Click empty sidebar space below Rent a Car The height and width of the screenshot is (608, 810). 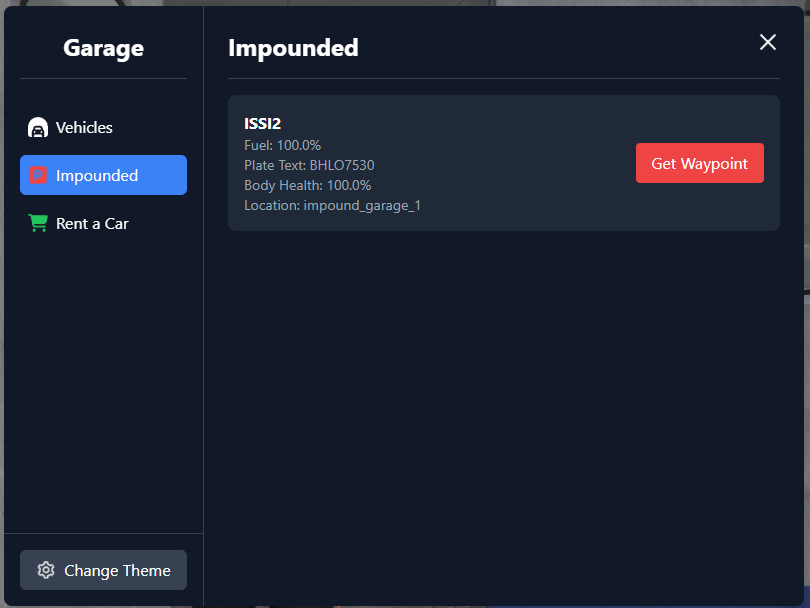tap(103, 380)
